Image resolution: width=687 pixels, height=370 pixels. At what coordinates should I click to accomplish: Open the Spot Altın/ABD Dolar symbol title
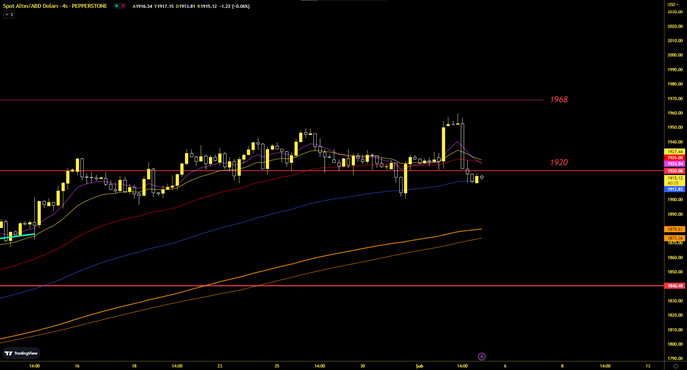coord(55,6)
